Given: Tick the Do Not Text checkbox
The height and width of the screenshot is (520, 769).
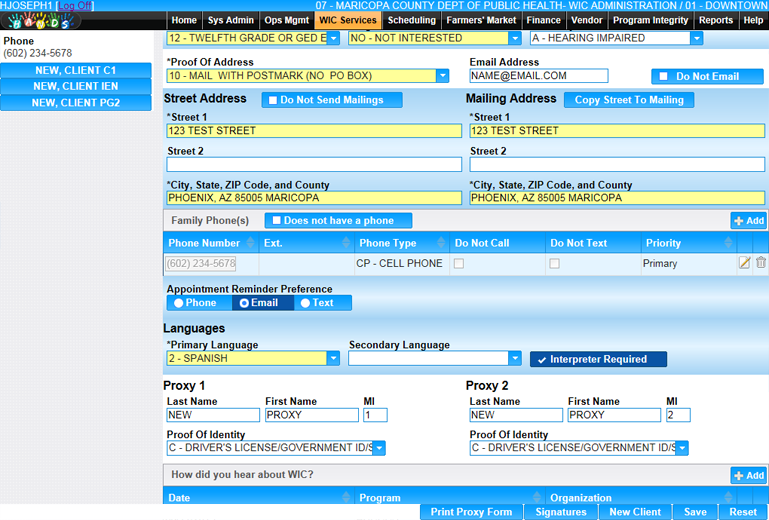Looking at the screenshot, I should pos(555,264).
